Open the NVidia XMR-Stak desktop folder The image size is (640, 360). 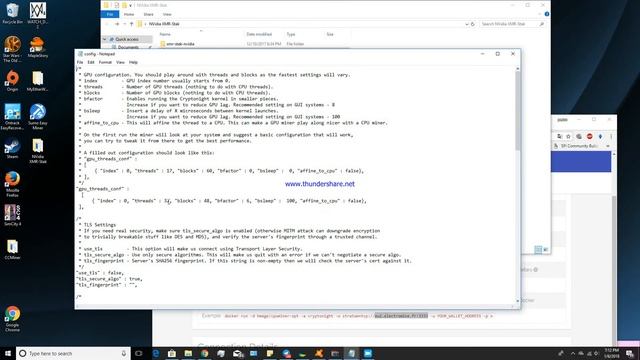38,151
